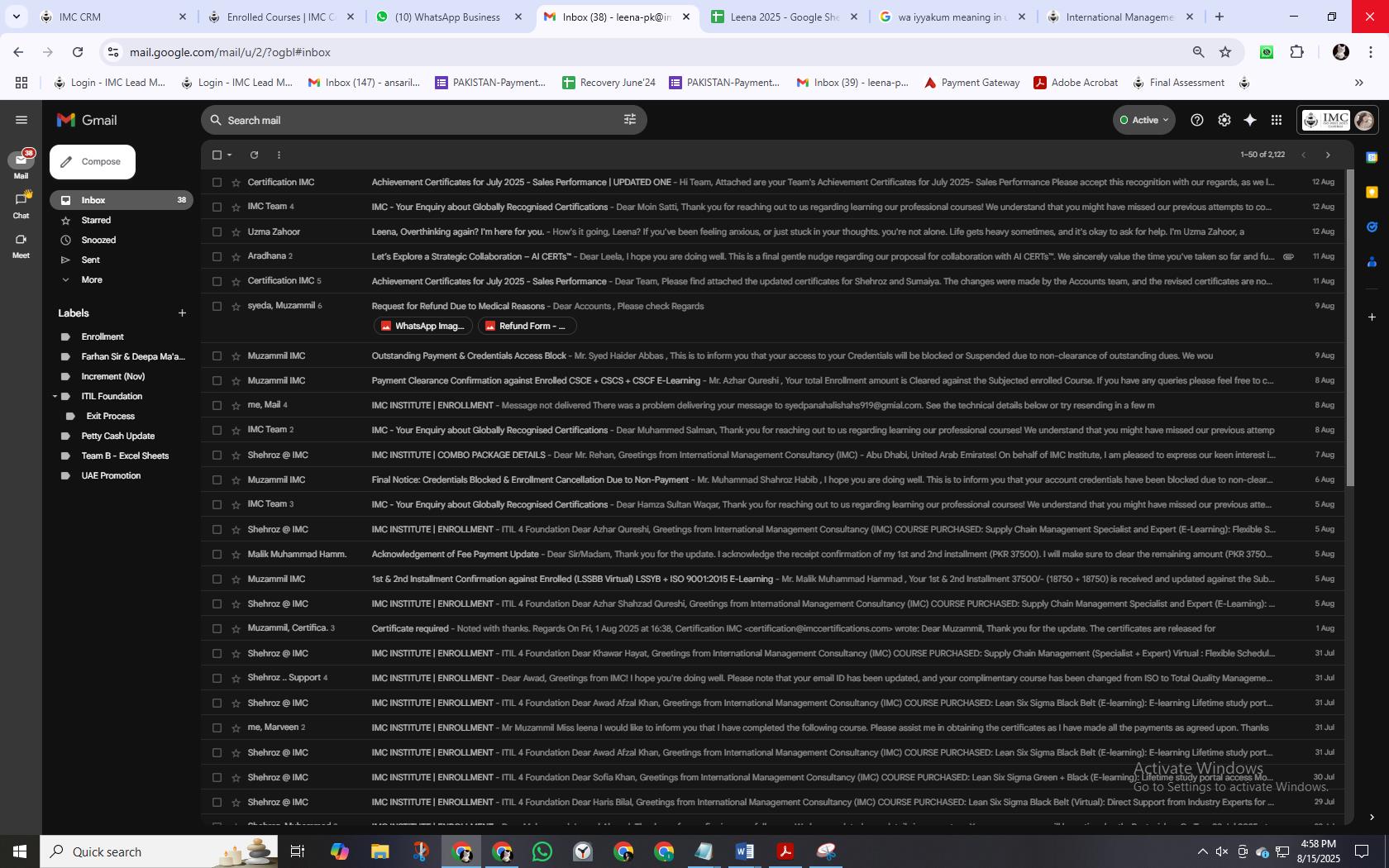Select checkbox for IMC Team 12 Aug email
Viewport: 1389px width, 868px height.
(x=217, y=207)
